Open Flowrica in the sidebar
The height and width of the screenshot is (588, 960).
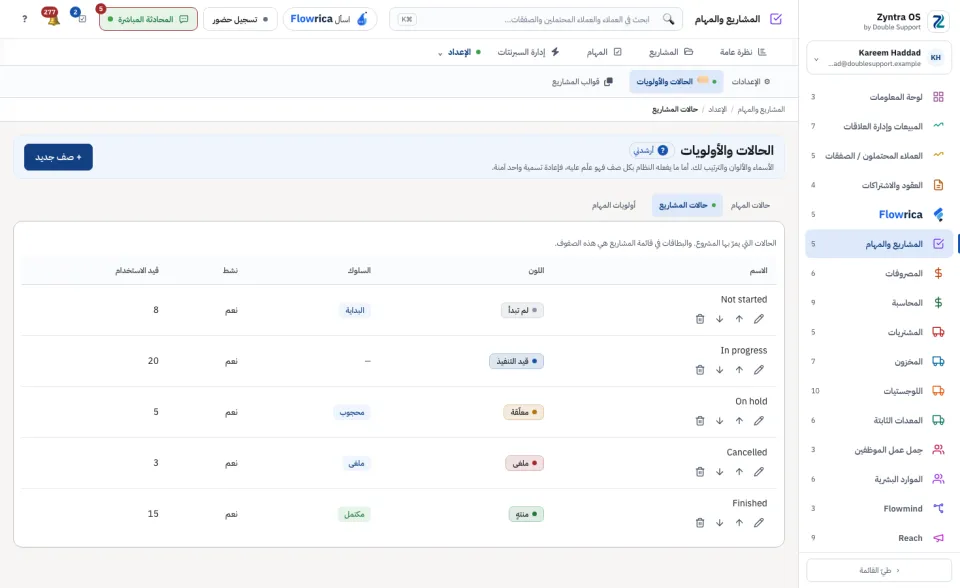[879, 214]
